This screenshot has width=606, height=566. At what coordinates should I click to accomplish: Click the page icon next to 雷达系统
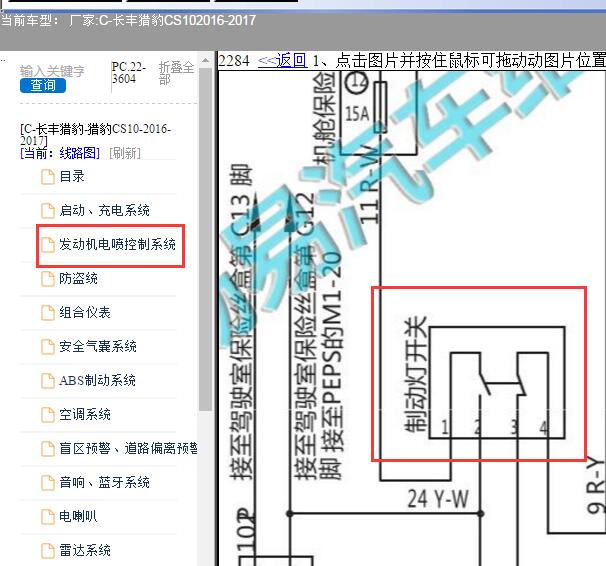48,551
